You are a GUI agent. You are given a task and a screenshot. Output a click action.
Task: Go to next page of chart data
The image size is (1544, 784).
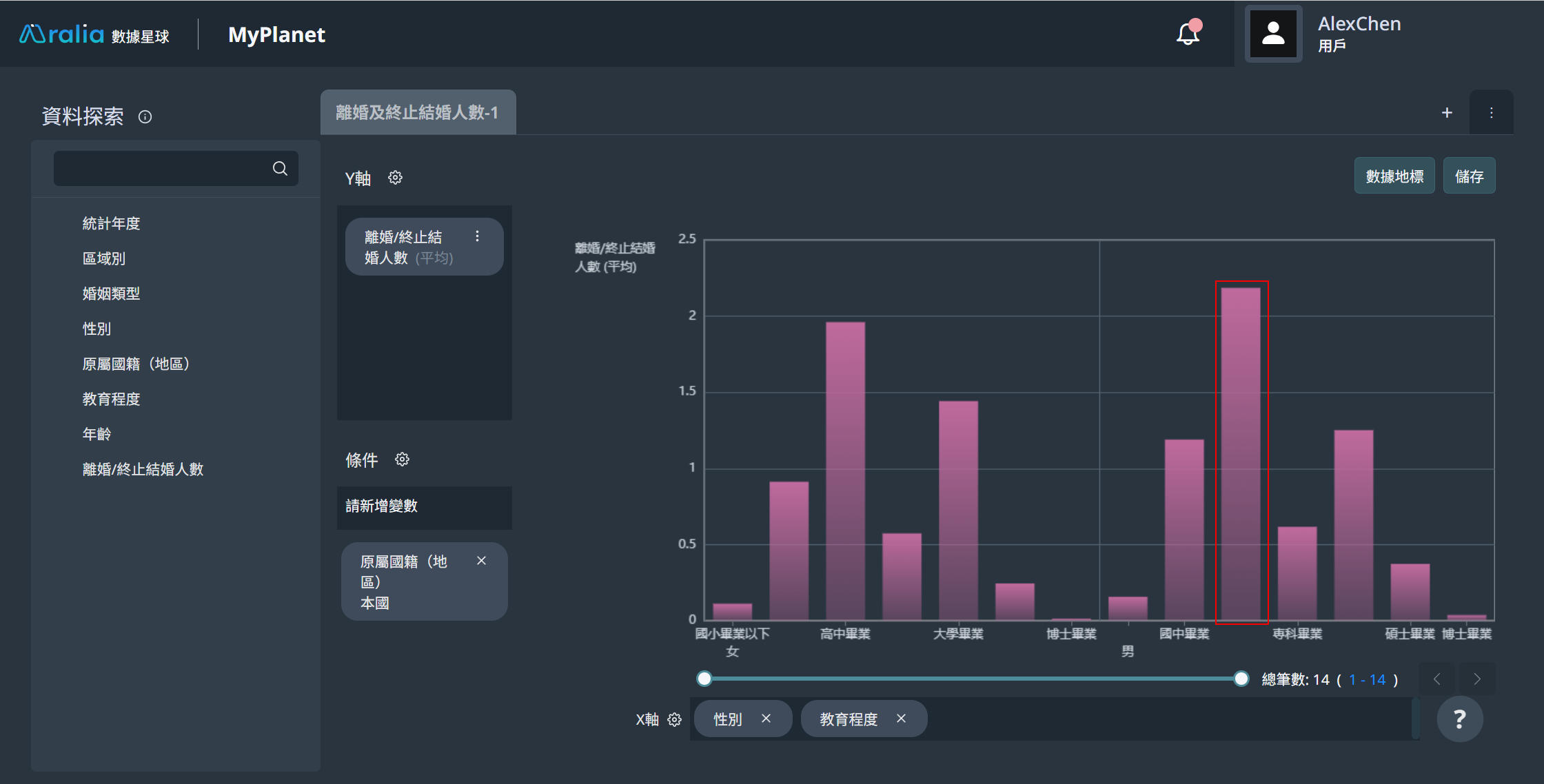point(1477,679)
